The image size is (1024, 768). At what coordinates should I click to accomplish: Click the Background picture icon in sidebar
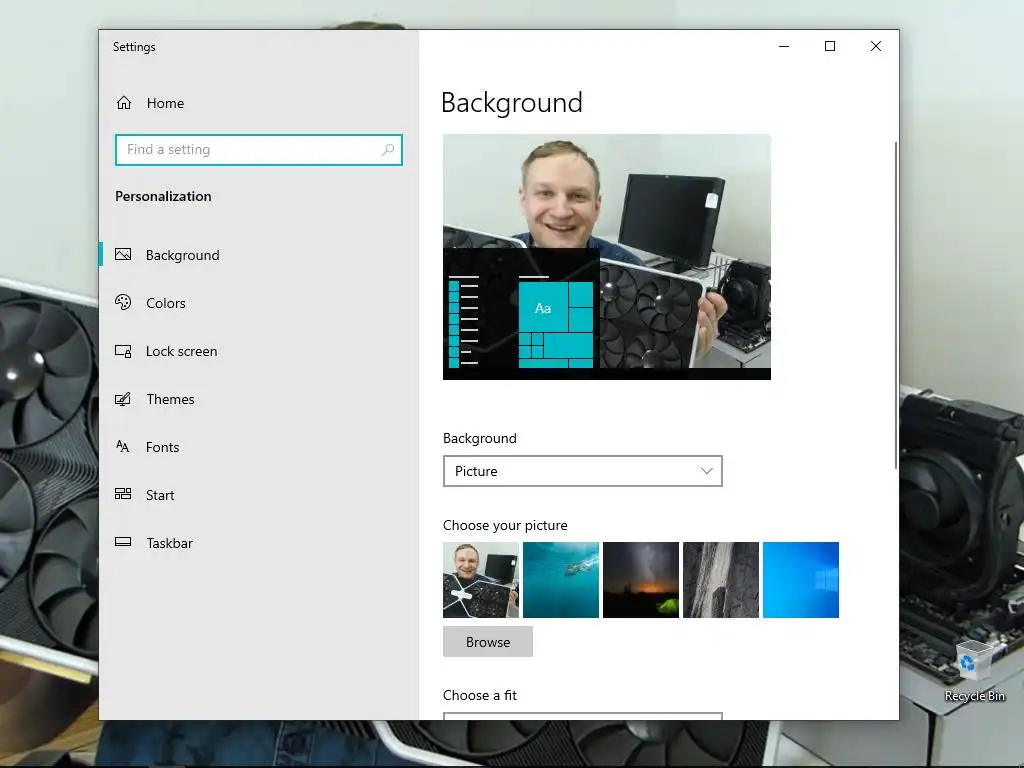pyautogui.click(x=123, y=255)
